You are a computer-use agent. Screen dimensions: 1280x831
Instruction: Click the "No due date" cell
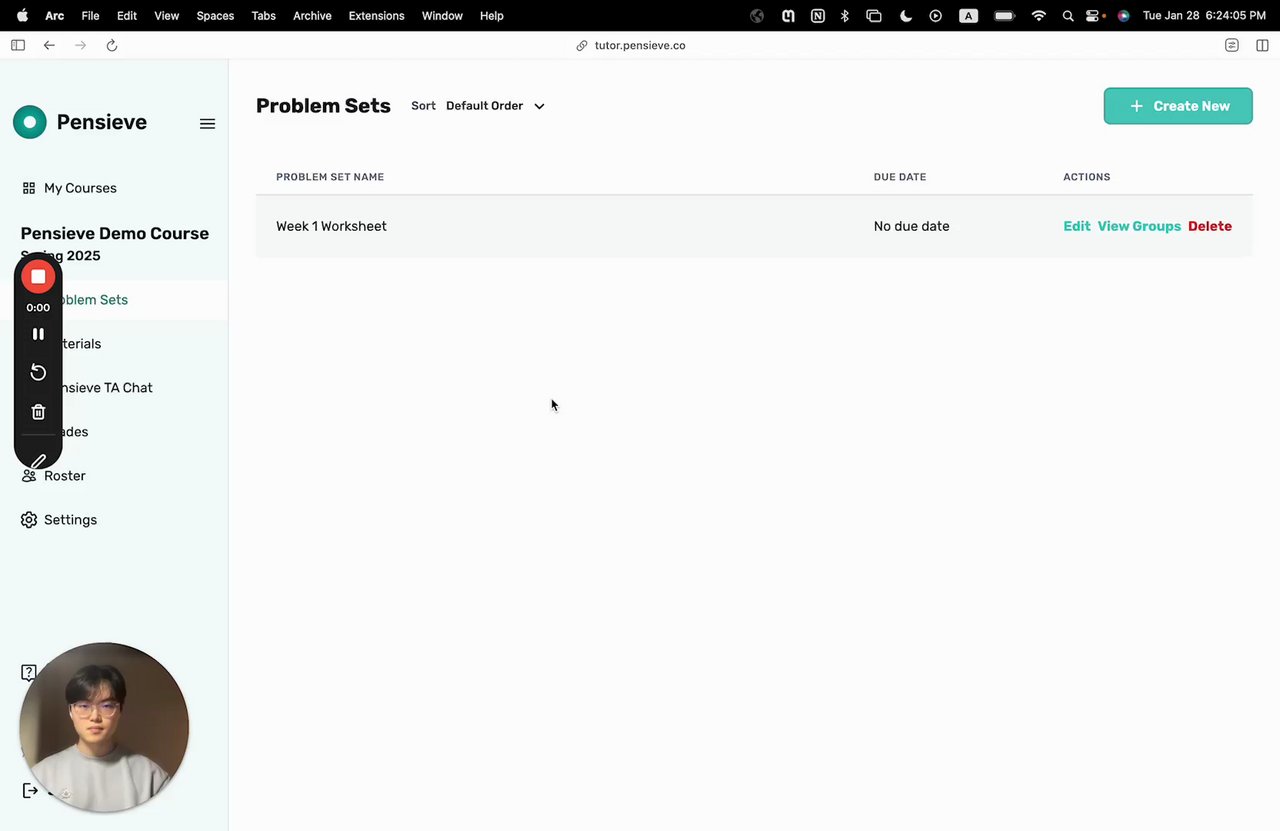pos(911,226)
